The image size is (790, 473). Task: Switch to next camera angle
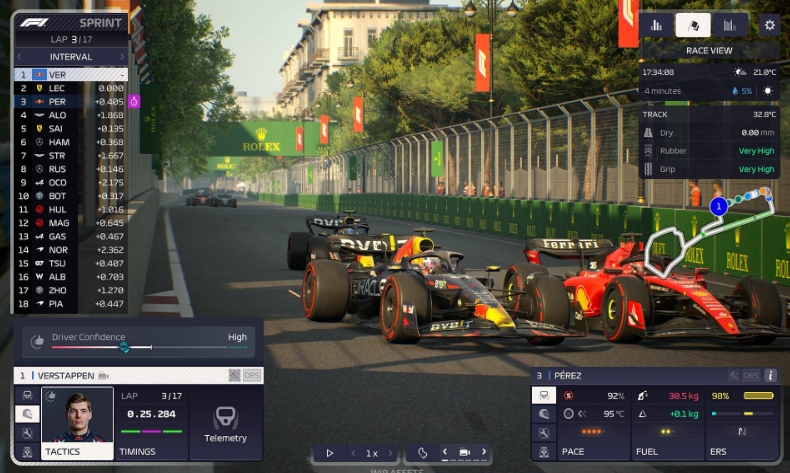[484, 452]
